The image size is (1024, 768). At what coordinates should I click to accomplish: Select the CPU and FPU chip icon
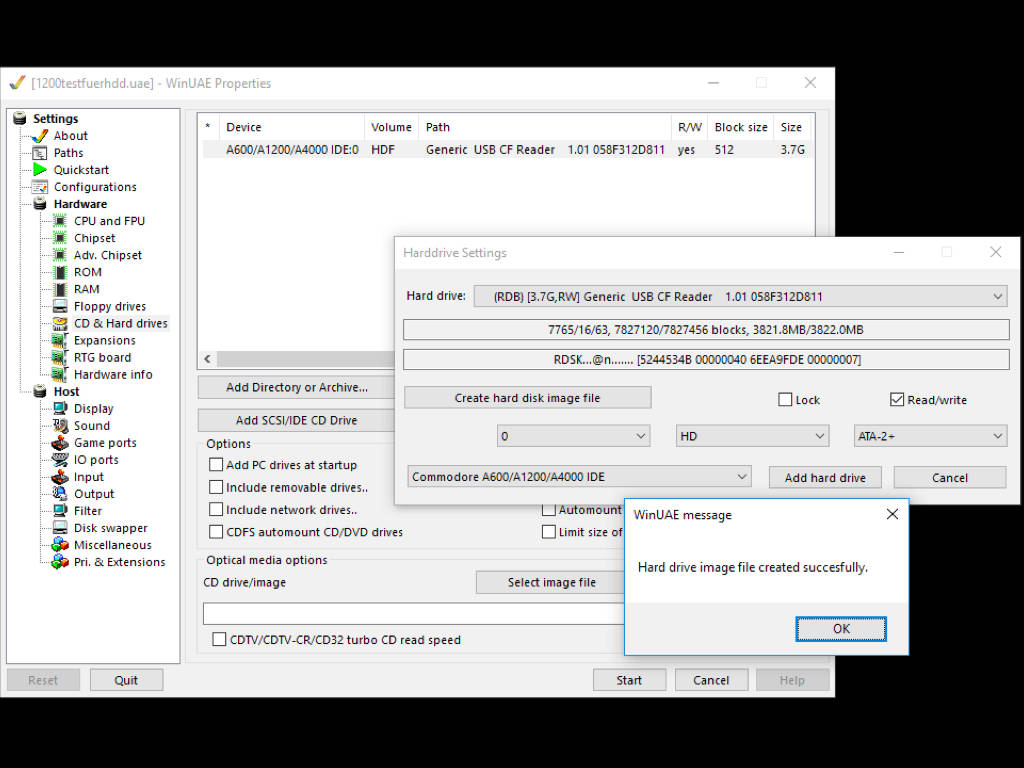click(60, 221)
